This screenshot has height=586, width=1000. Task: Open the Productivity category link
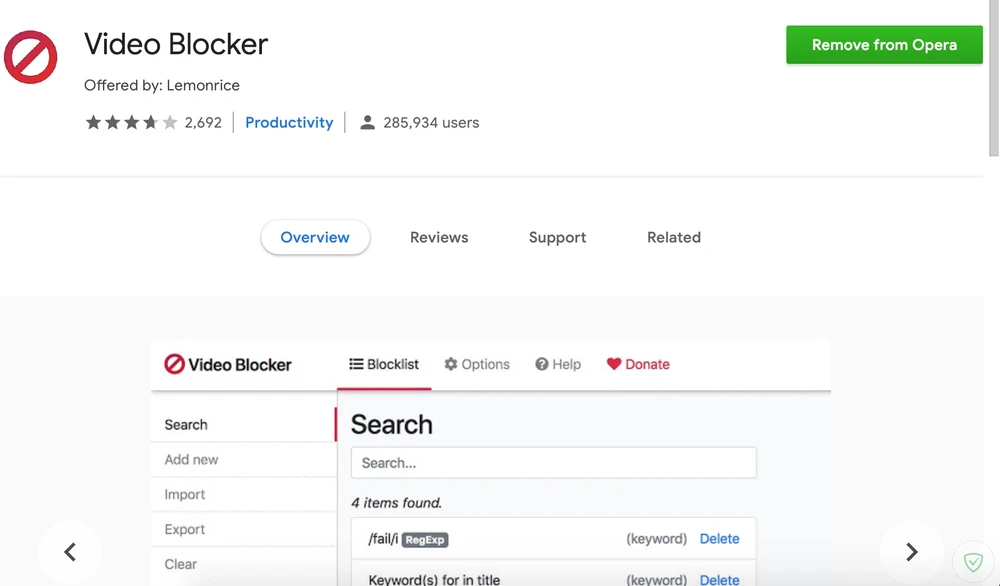[289, 123]
